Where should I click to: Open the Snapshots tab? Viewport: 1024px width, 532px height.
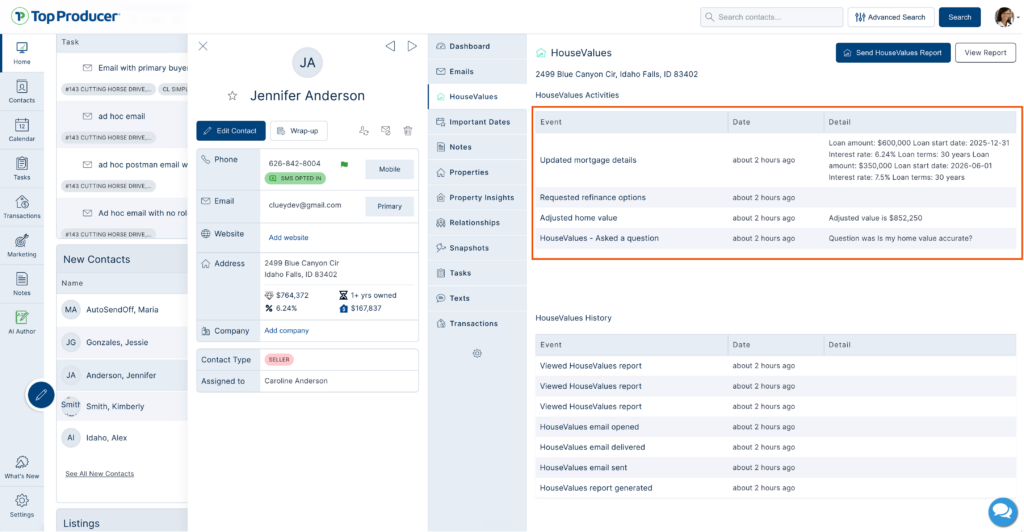(477, 248)
